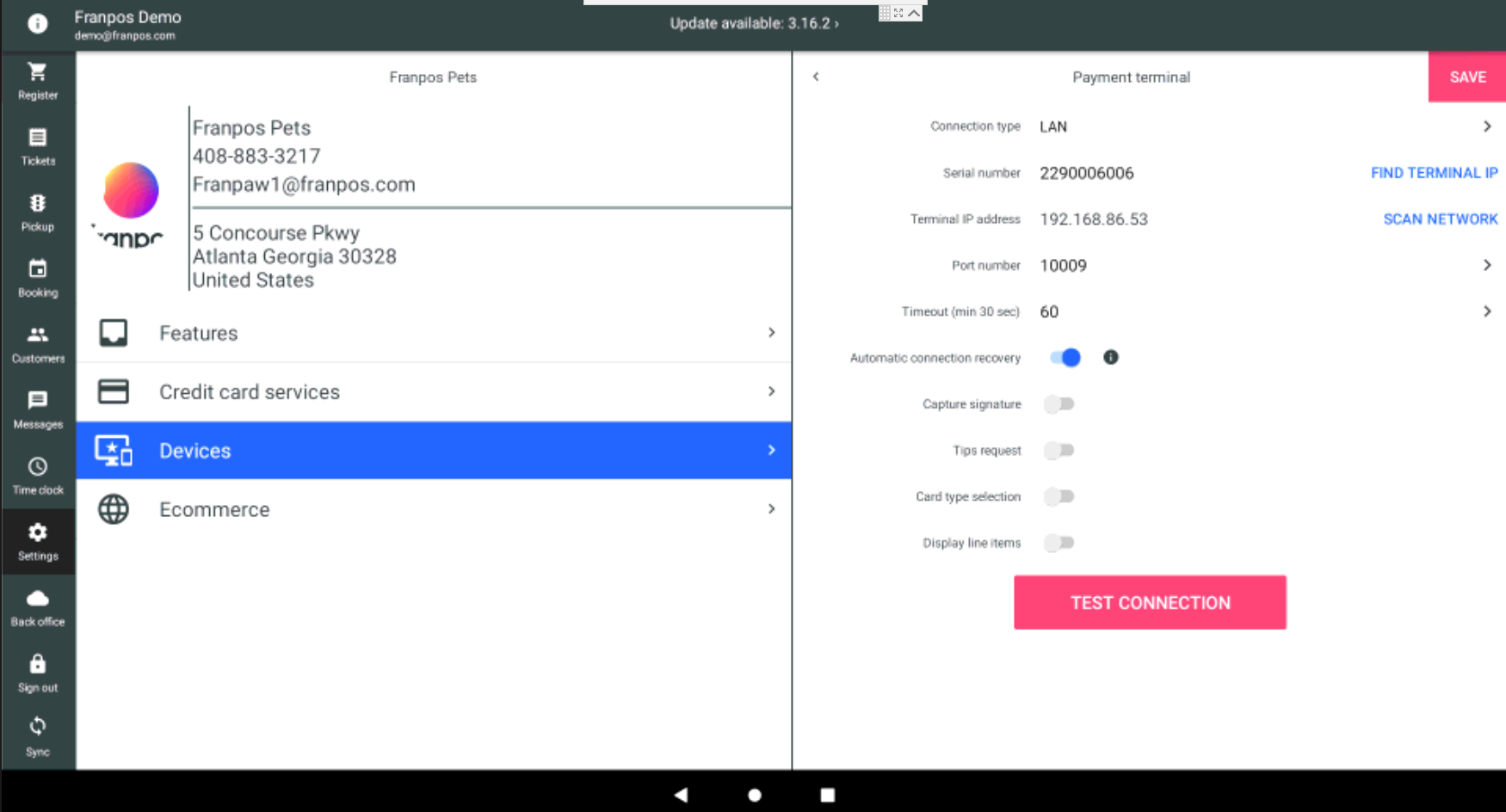
Task: Open the Back office cloud icon
Action: click(x=37, y=599)
